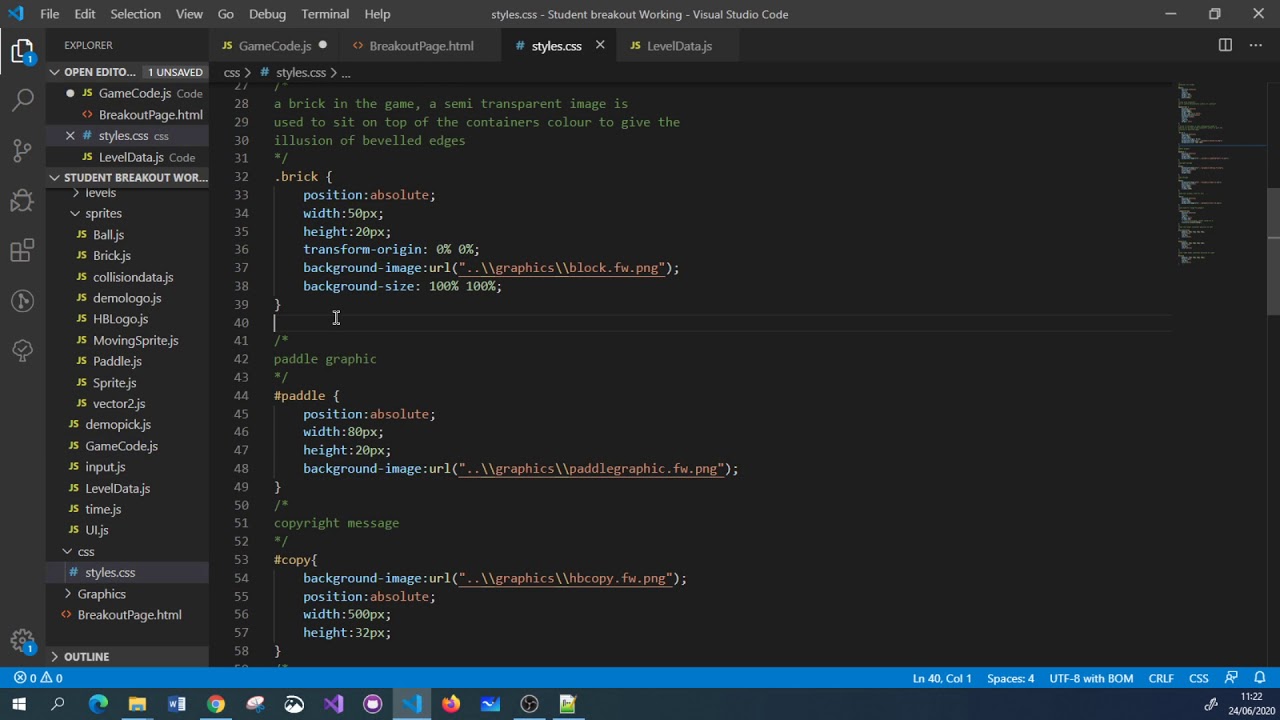Image resolution: width=1280 pixels, height=720 pixels.
Task: Open the editor More Actions ellipsis
Action: (1255, 45)
